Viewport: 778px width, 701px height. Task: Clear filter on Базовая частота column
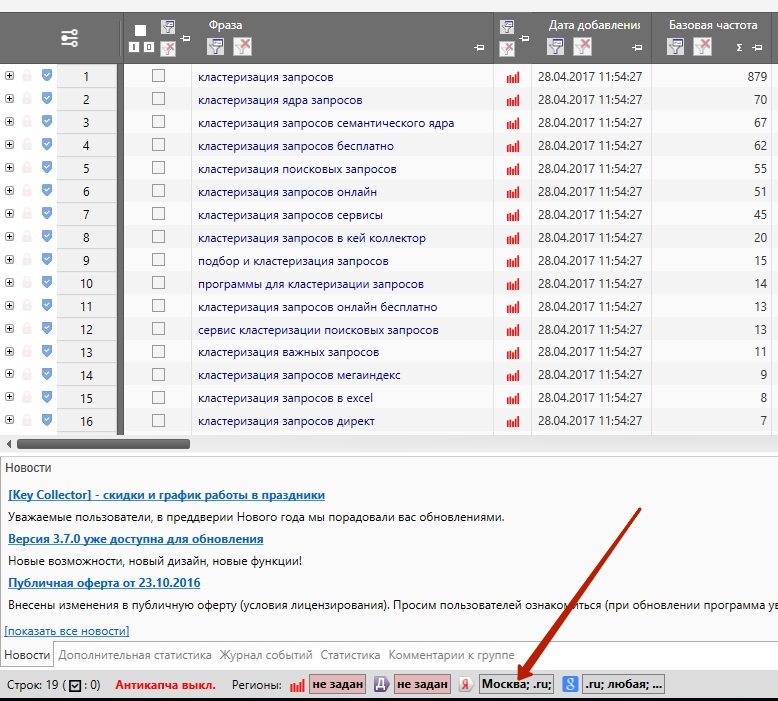(x=702, y=47)
